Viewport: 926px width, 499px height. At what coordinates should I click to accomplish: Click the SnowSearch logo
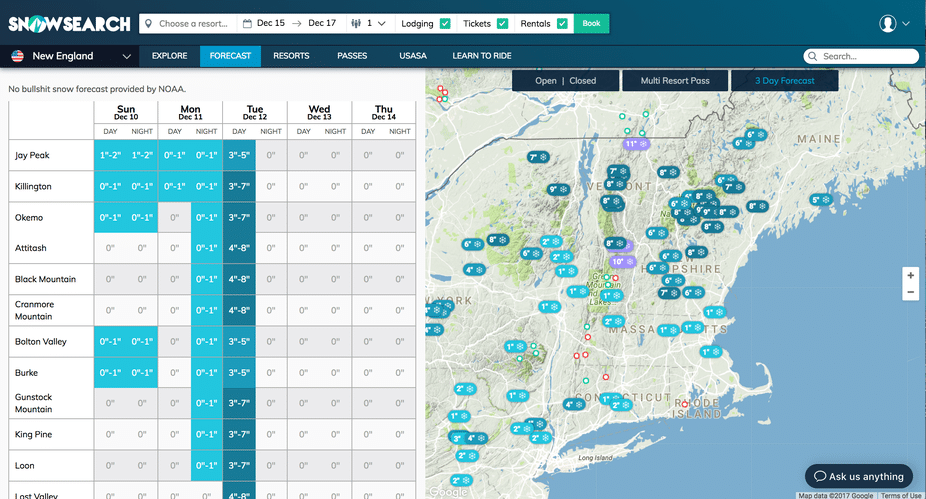(x=69, y=24)
